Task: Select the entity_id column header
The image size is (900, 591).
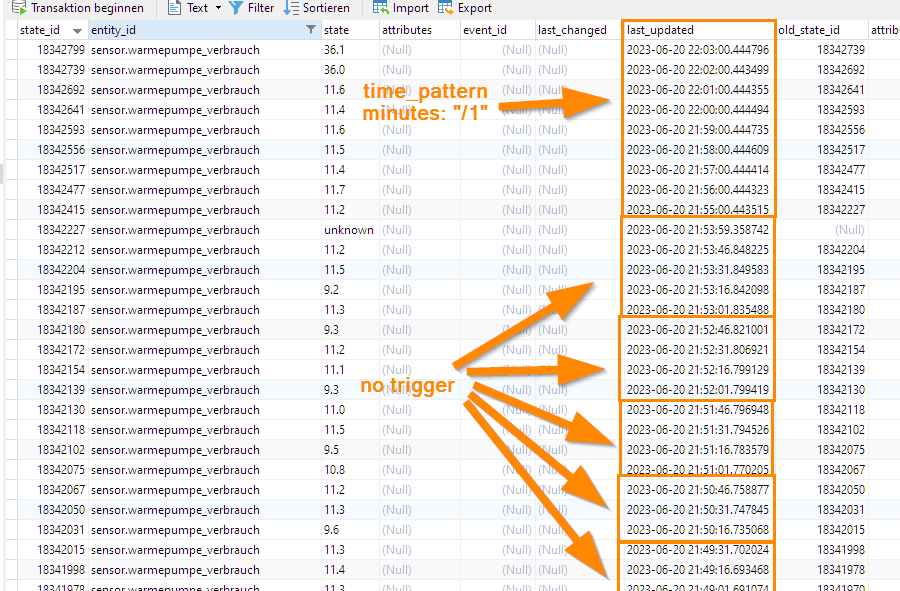Action: point(204,30)
